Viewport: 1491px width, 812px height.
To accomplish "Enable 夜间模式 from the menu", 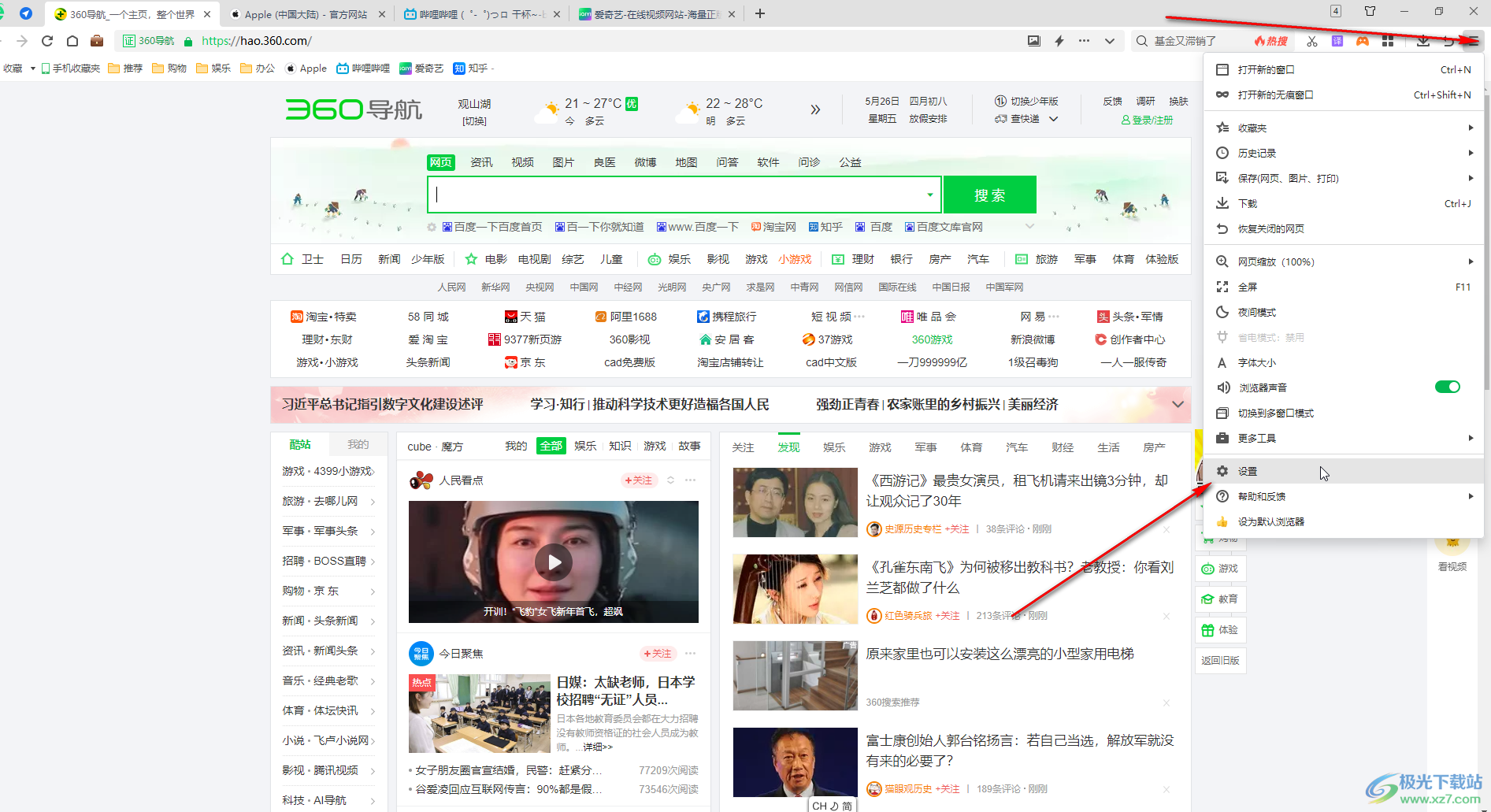I will click(1343, 312).
